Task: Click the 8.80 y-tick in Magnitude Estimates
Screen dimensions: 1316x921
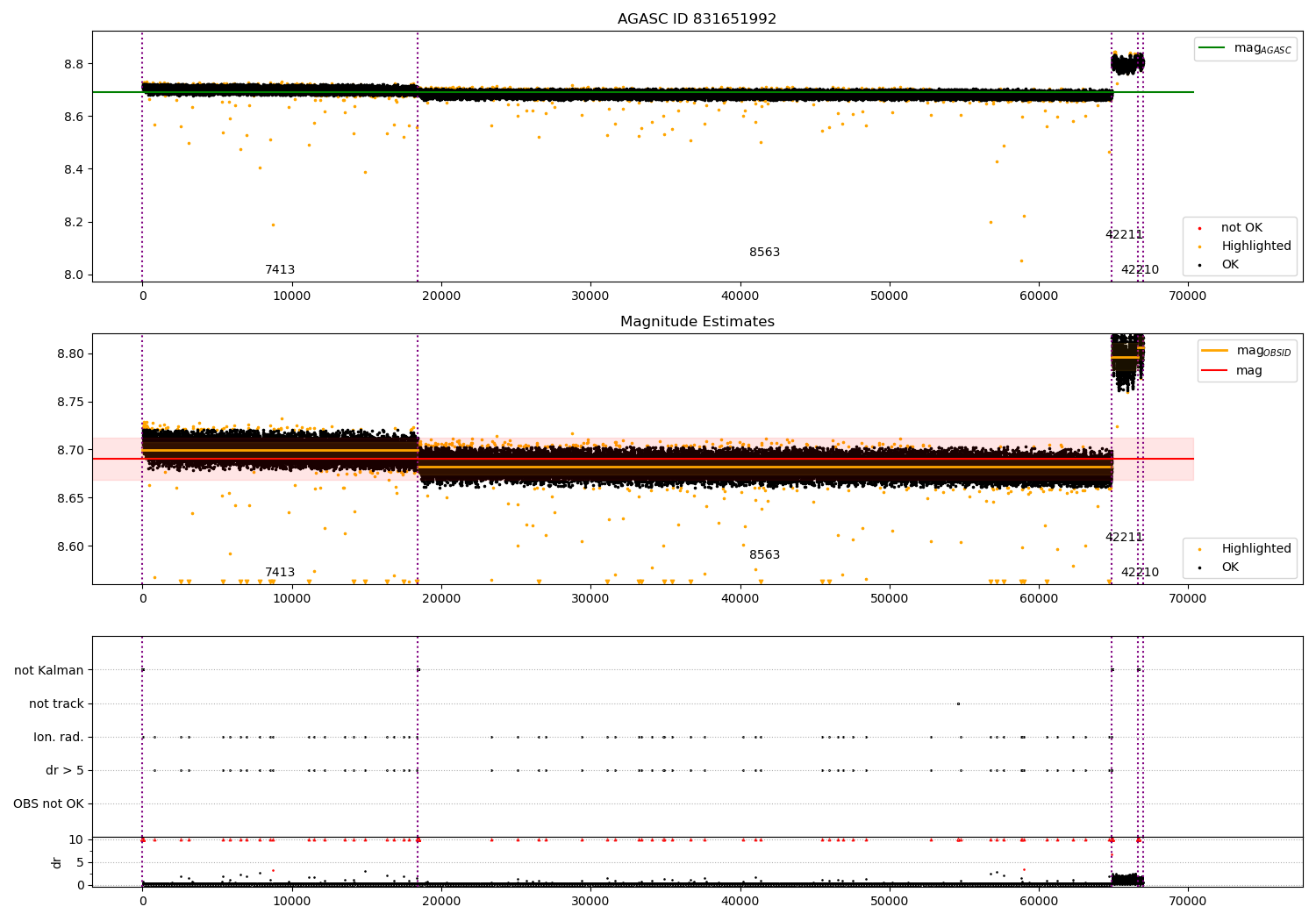Action: tap(70, 354)
